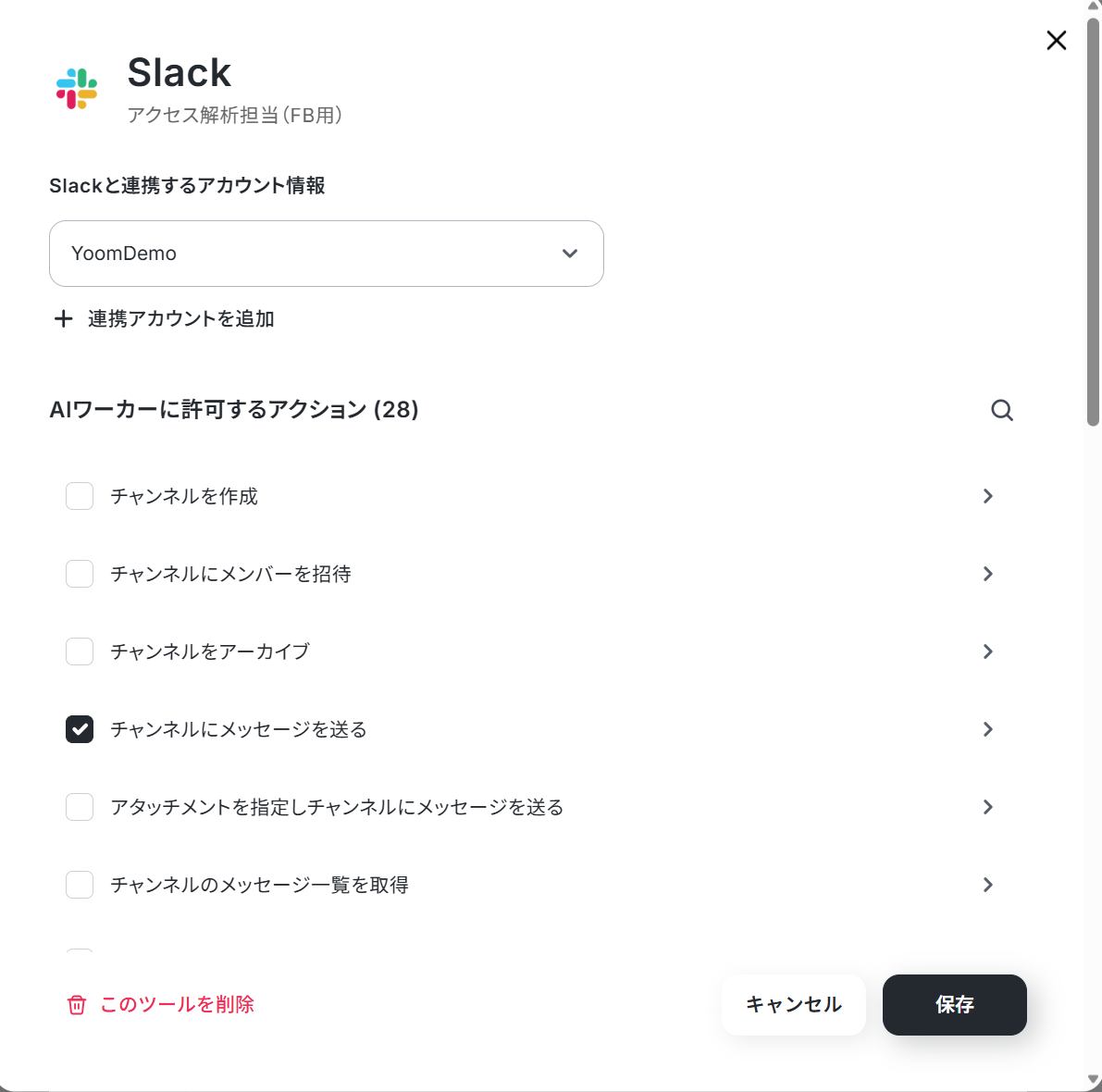
Task: Expand チャンネルにメンバーを招待 chevron
Action: (987, 574)
